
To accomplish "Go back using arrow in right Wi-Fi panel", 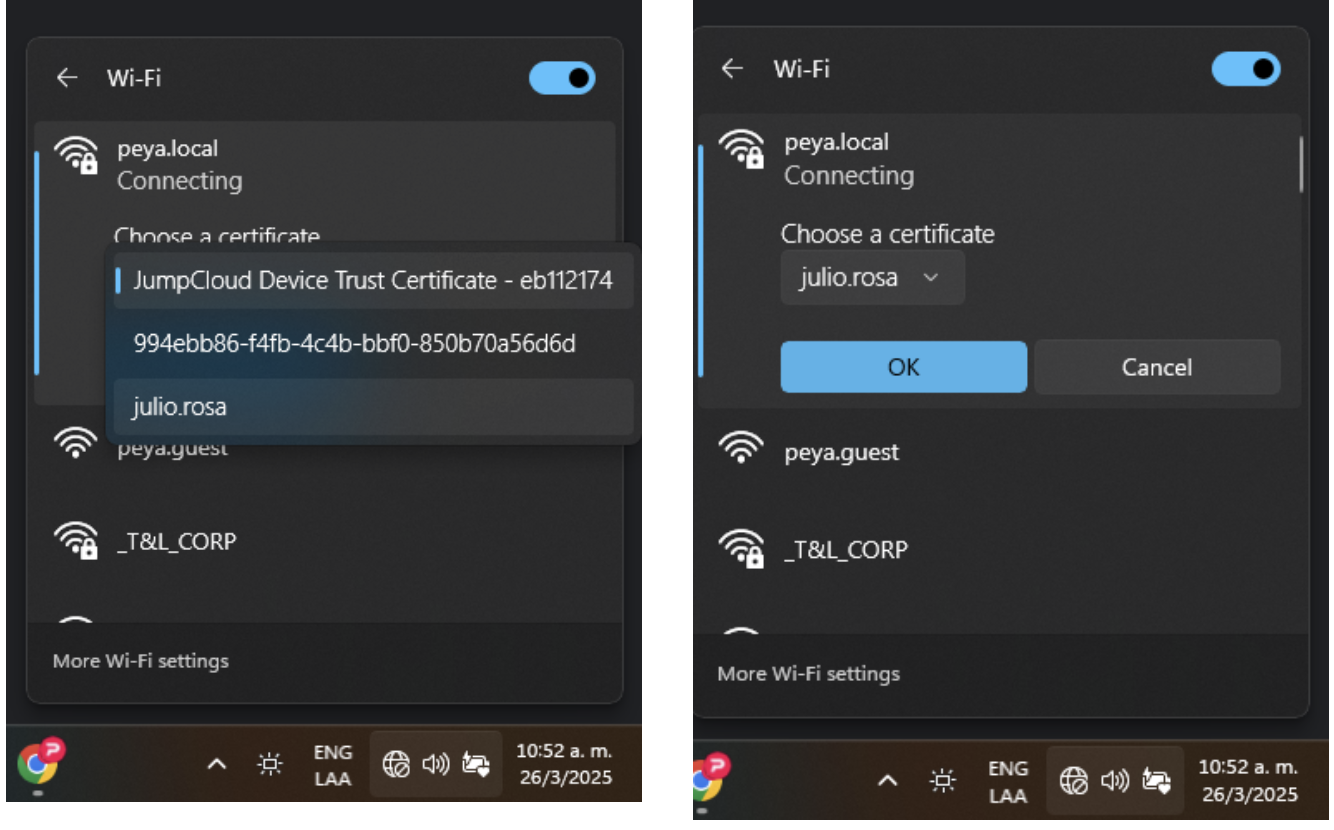I will (733, 68).
